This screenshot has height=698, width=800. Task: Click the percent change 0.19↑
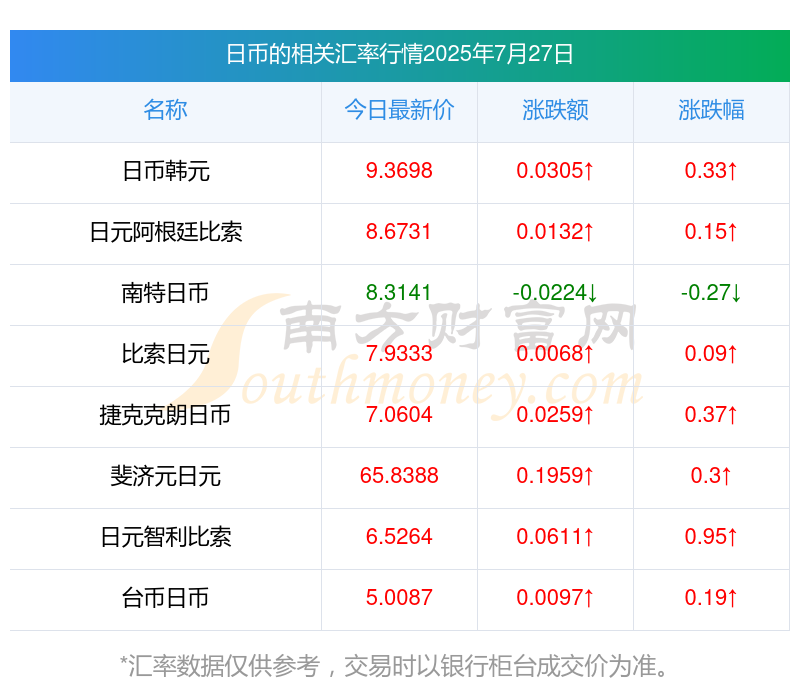tap(711, 597)
